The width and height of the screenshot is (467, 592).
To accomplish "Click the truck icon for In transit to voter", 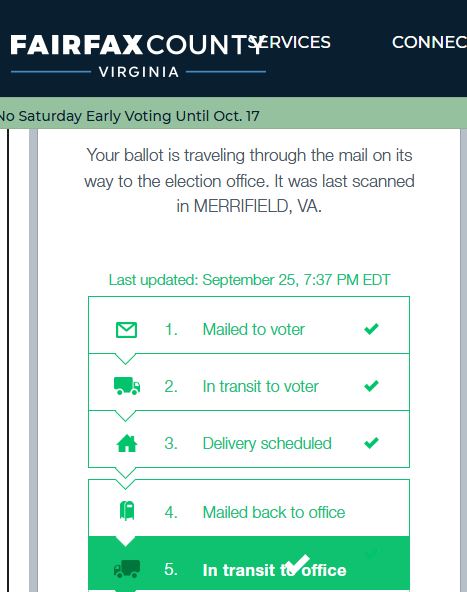I will click(x=127, y=386).
